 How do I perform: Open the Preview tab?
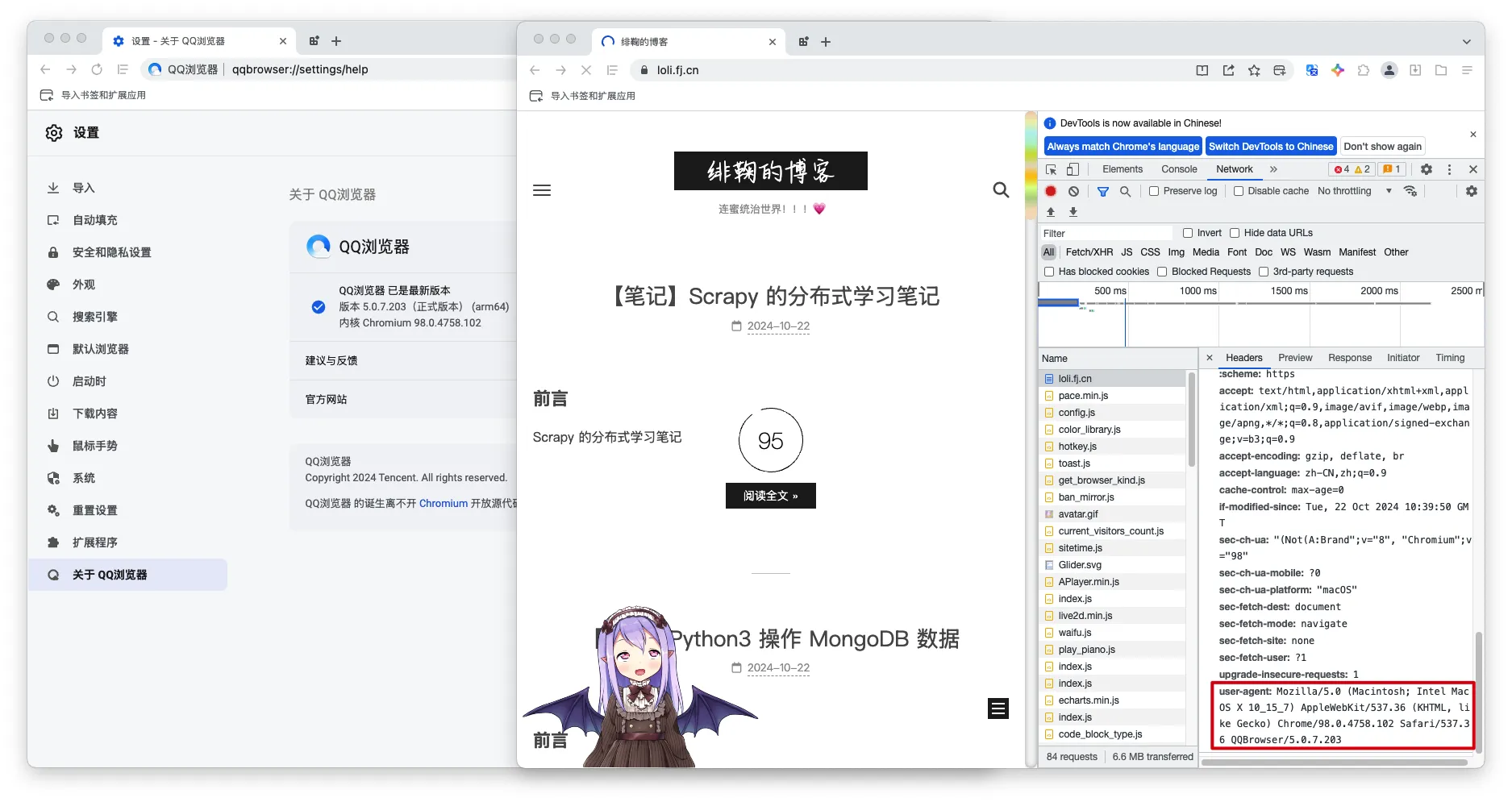click(x=1295, y=358)
